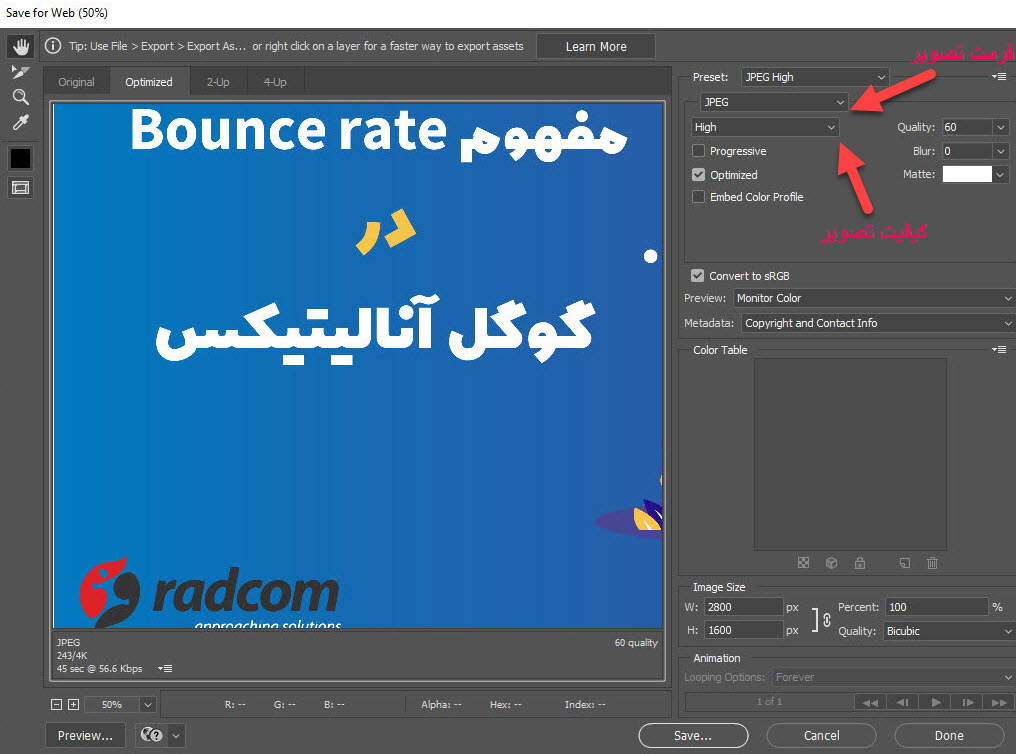The width and height of the screenshot is (1016, 754).
Task: Click the eyedropper color swatch
Action: point(20,156)
